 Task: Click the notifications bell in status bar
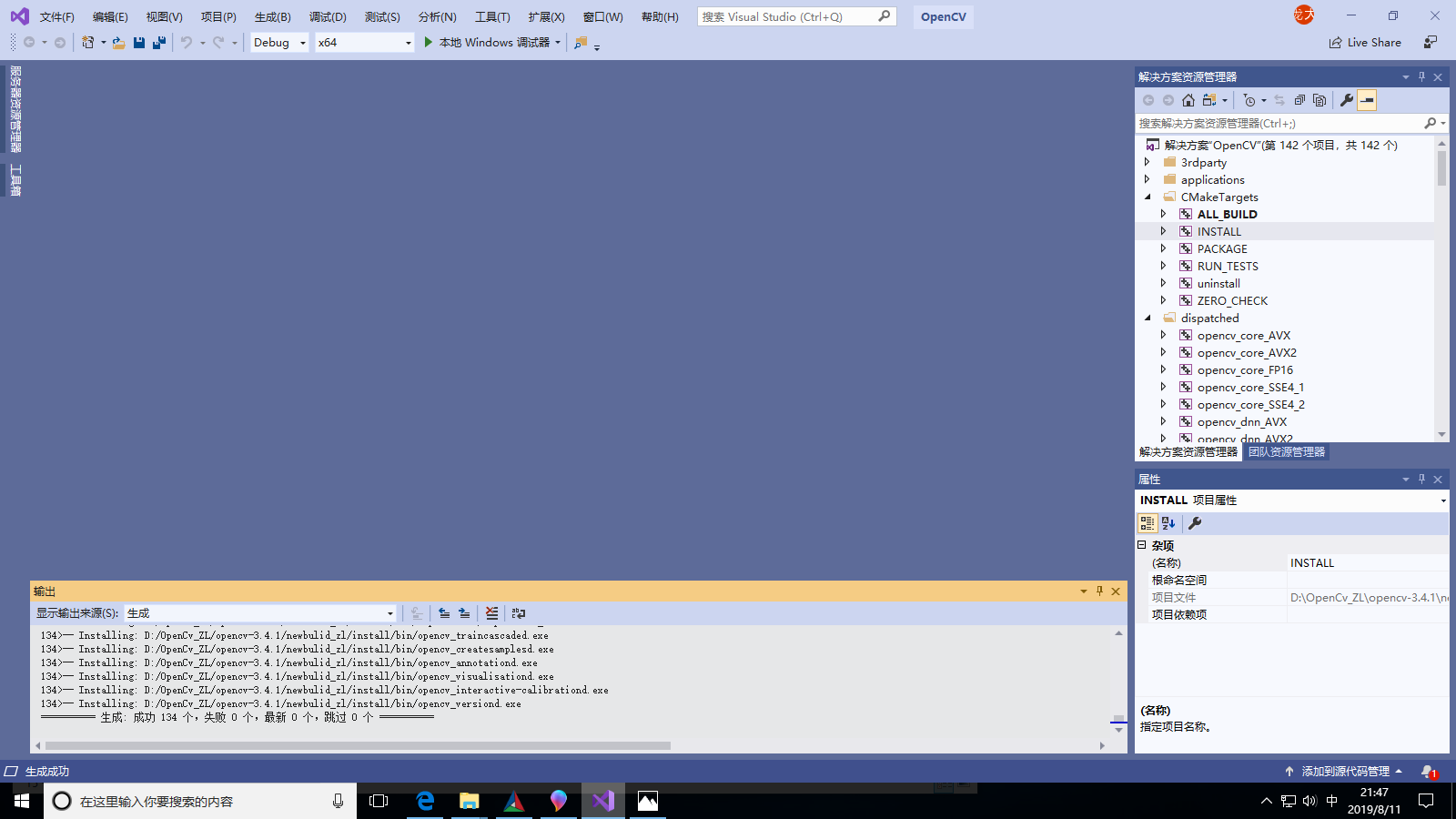point(1428,772)
